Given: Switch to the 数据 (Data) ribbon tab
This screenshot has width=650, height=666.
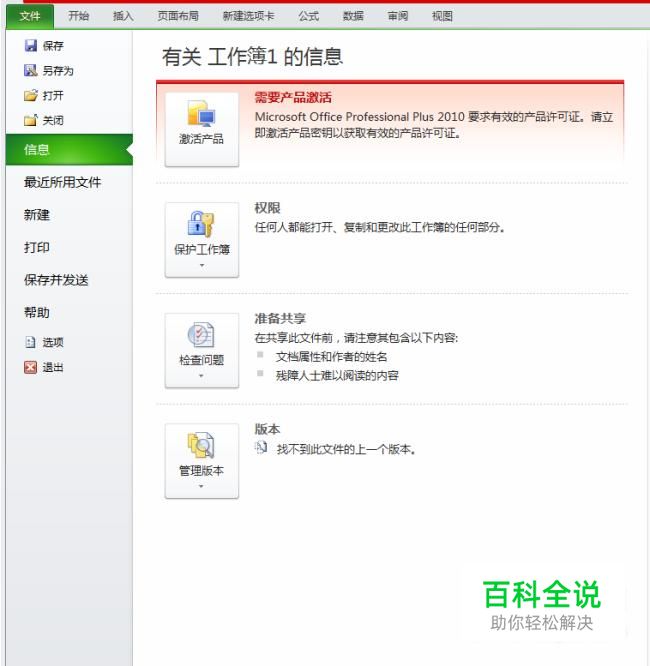Looking at the screenshot, I should click(353, 16).
